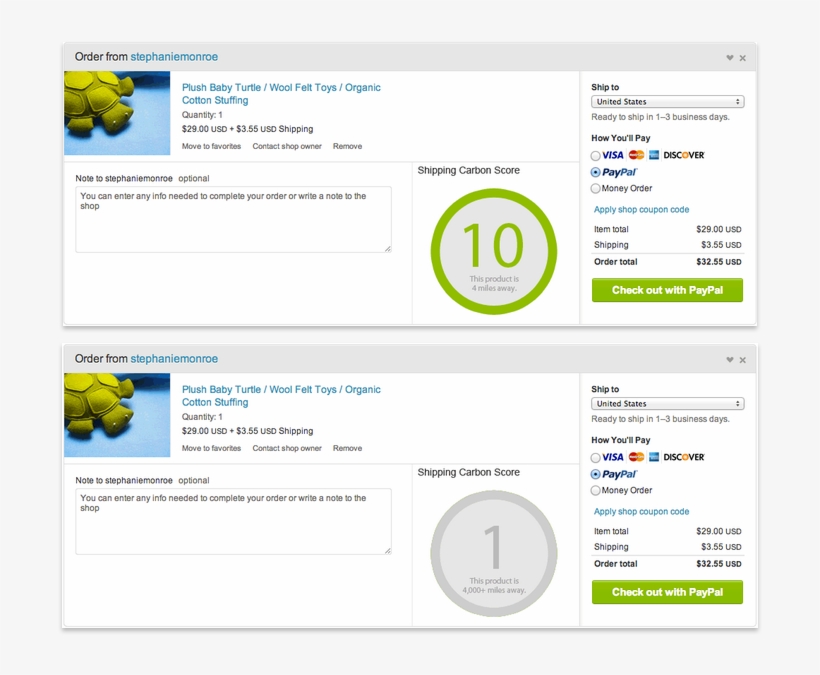Viewport: 820px width, 675px height.
Task: Click 'Ready to ship' text in bottom order
Action: [660, 419]
